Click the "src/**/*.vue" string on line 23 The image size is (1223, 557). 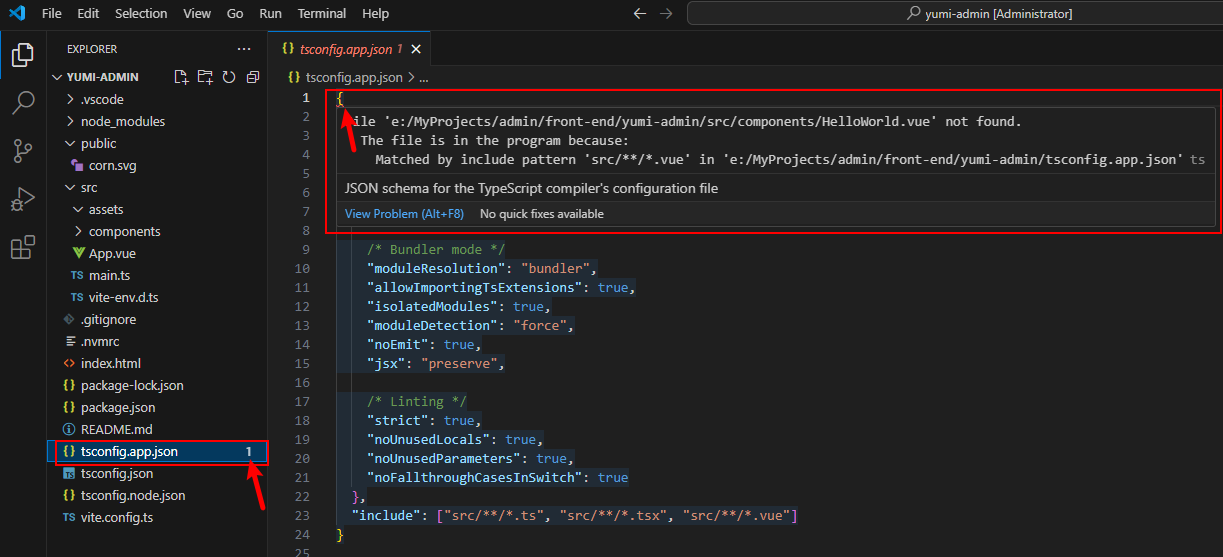pyautogui.click(x=737, y=515)
